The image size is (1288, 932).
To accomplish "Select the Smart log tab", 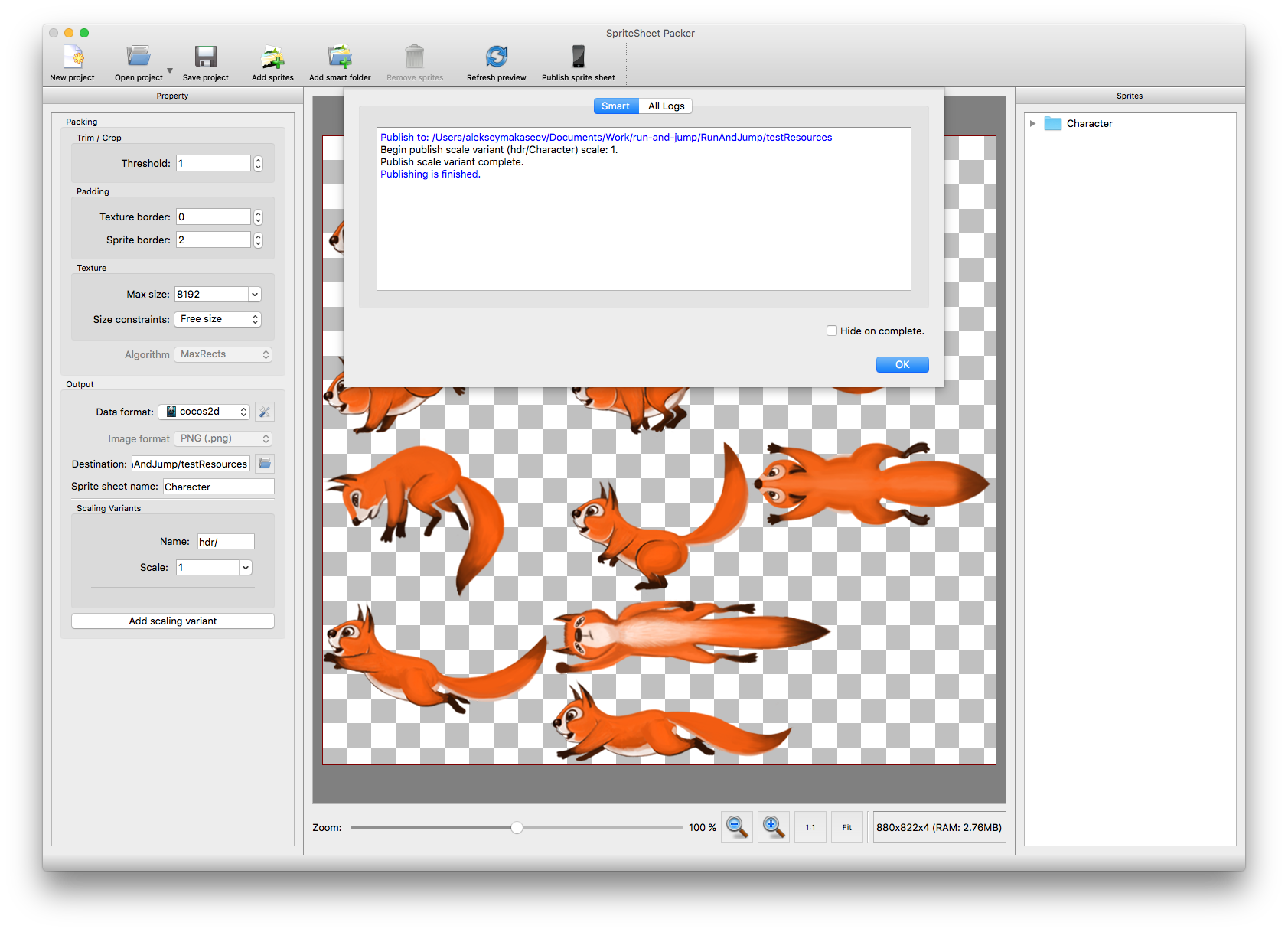I will [615, 106].
